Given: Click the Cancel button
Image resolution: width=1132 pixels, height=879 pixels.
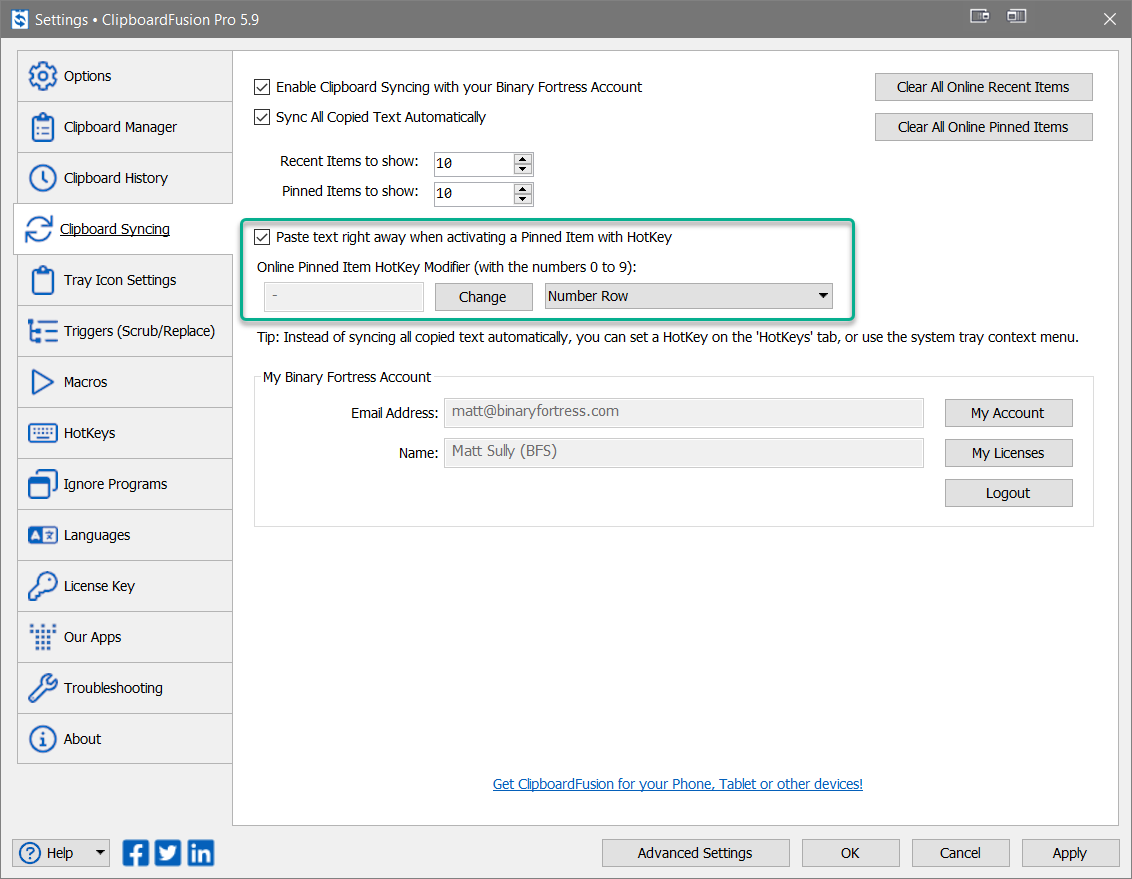Looking at the screenshot, I should pyautogui.click(x=960, y=853).
